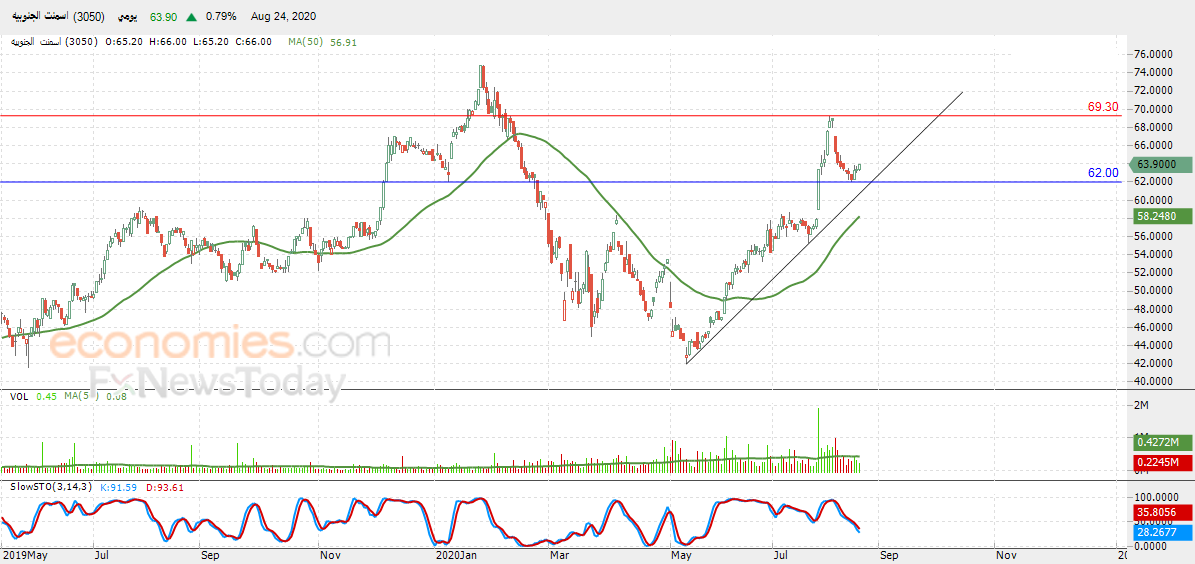Click the SlowSTO(3,14,3) indicator label

click(x=51, y=486)
